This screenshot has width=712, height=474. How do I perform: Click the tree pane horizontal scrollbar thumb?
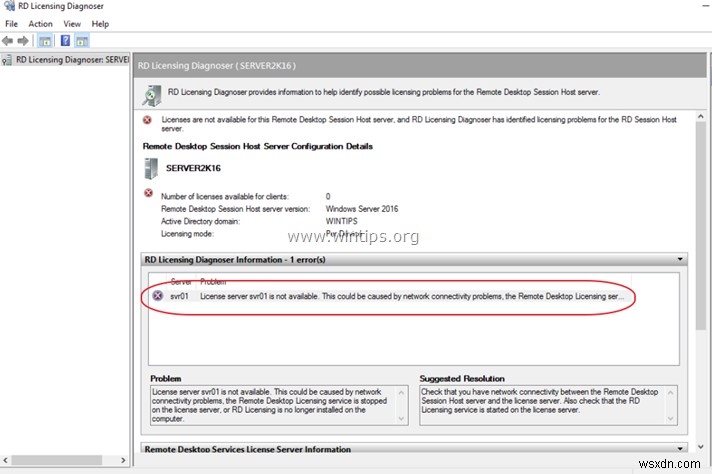[57, 460]
